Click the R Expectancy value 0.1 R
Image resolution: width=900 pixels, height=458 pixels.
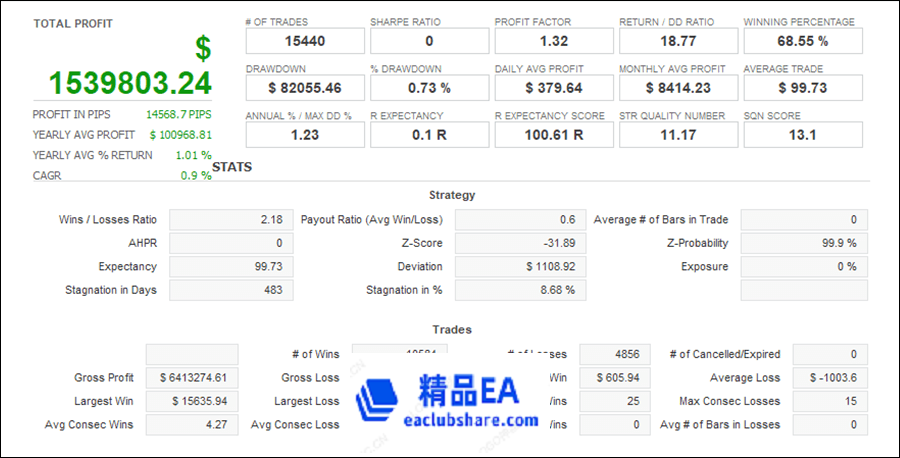(429, 135)
